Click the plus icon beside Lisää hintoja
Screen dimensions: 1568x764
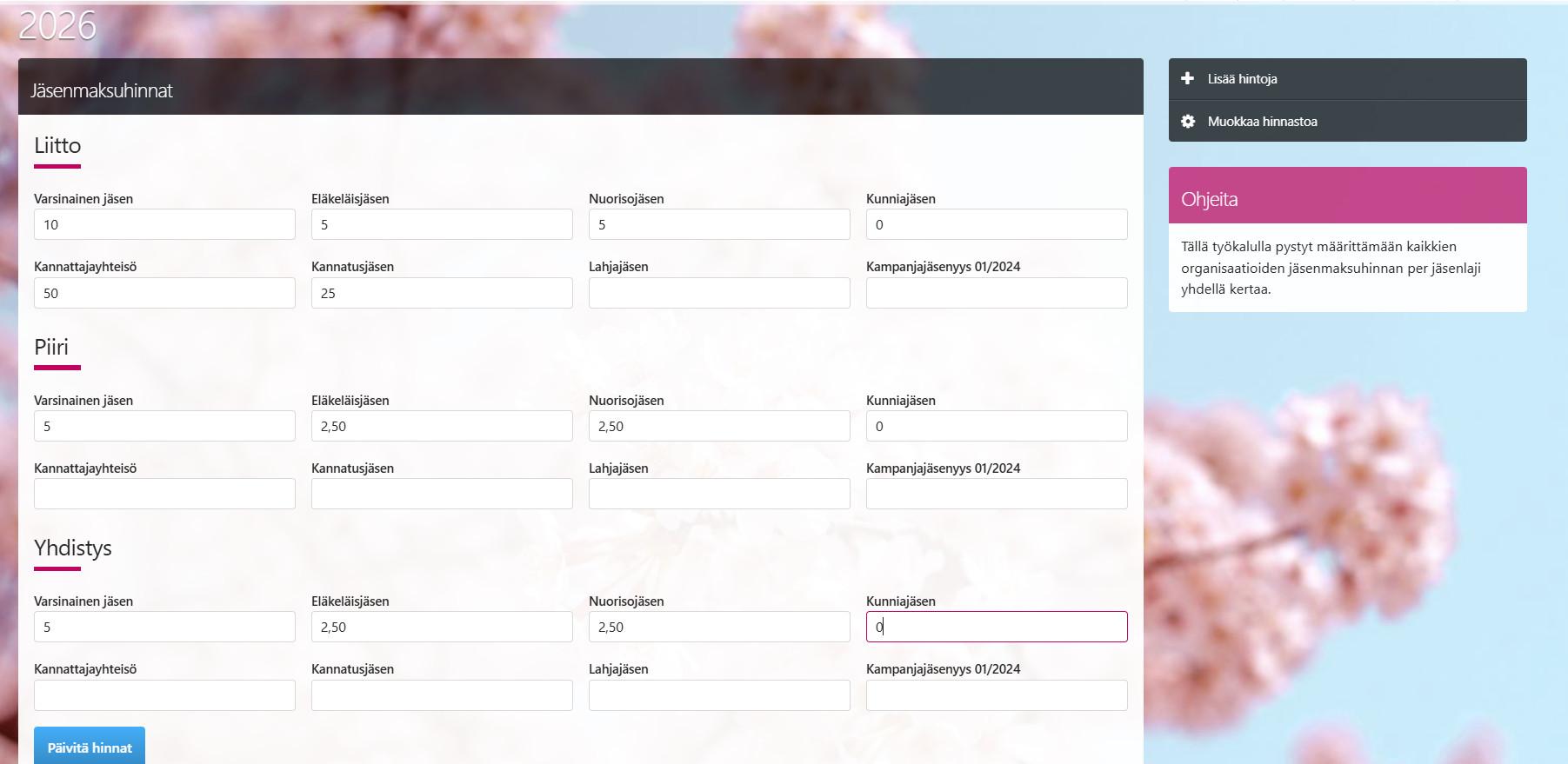tap(1188, 79)
